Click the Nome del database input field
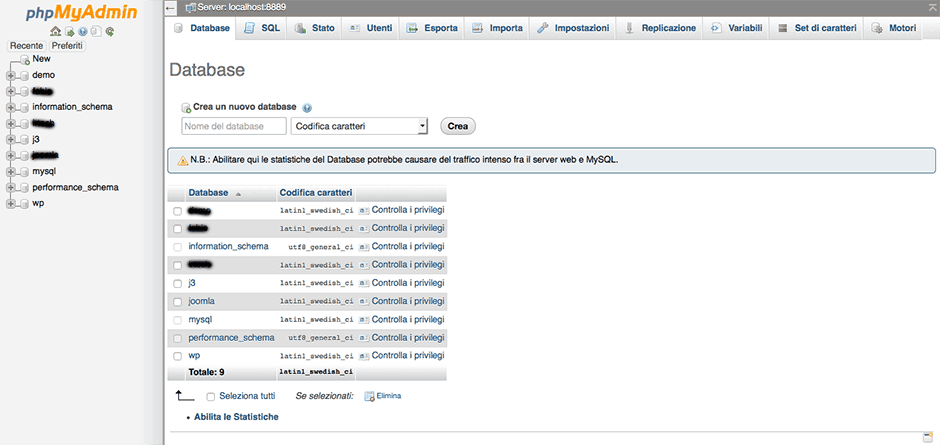This screenshot has height=445, width=940. click(x=234, y=126)
